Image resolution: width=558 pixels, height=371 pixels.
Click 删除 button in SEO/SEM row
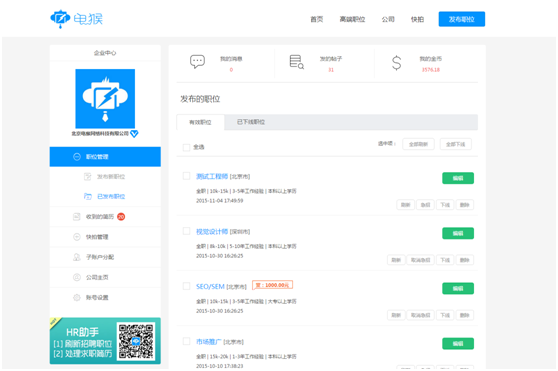(x=465, y=315)
